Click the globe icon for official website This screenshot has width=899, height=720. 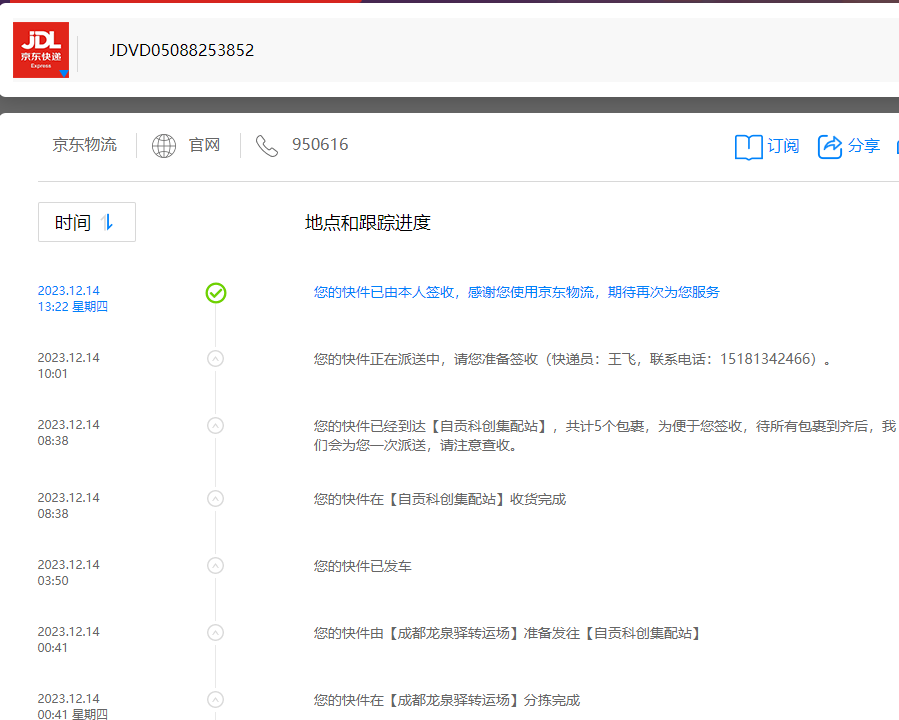tap(164, 146)
